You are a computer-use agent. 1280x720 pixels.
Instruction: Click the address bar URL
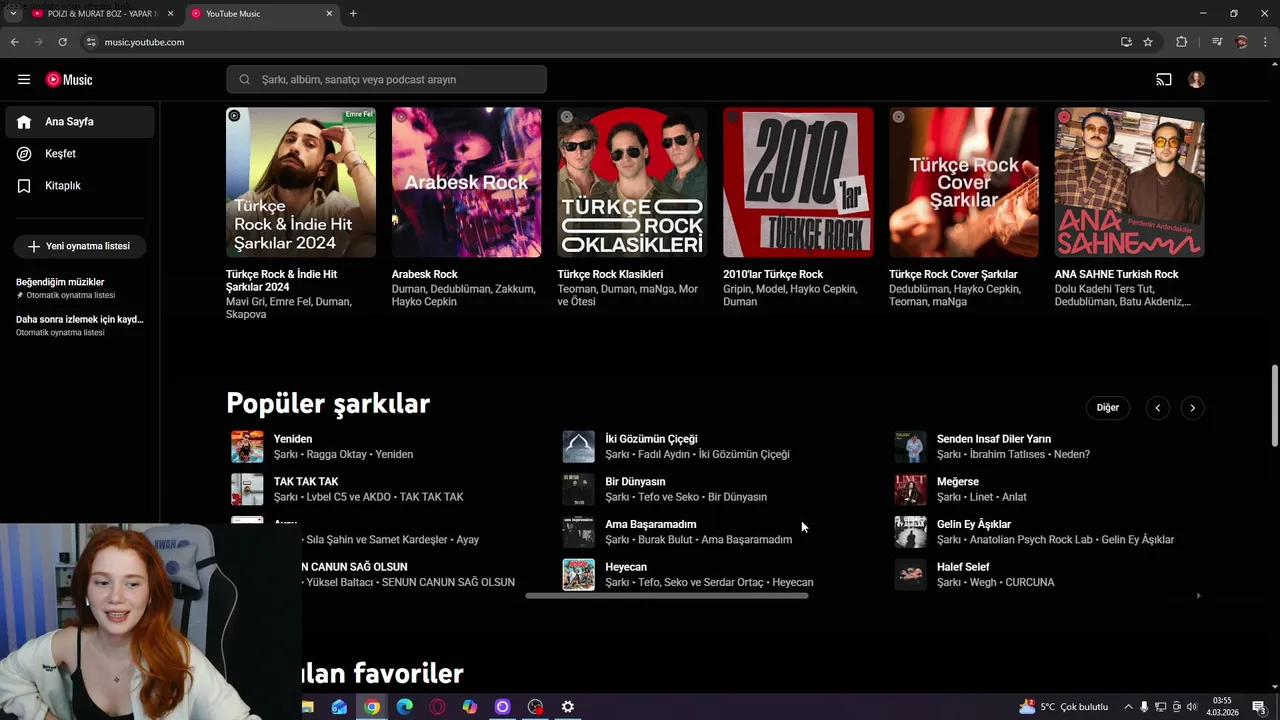[144, 42]
